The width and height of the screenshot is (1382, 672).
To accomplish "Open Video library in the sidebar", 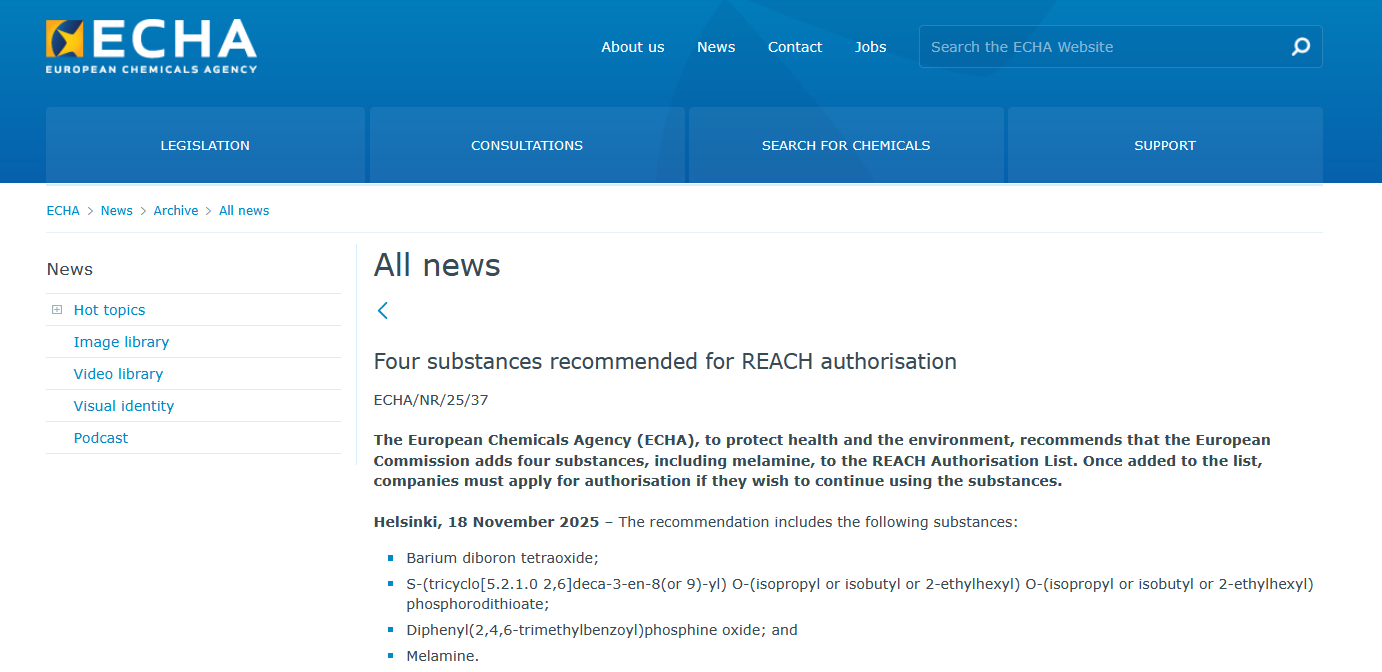I will pos(118,374).
